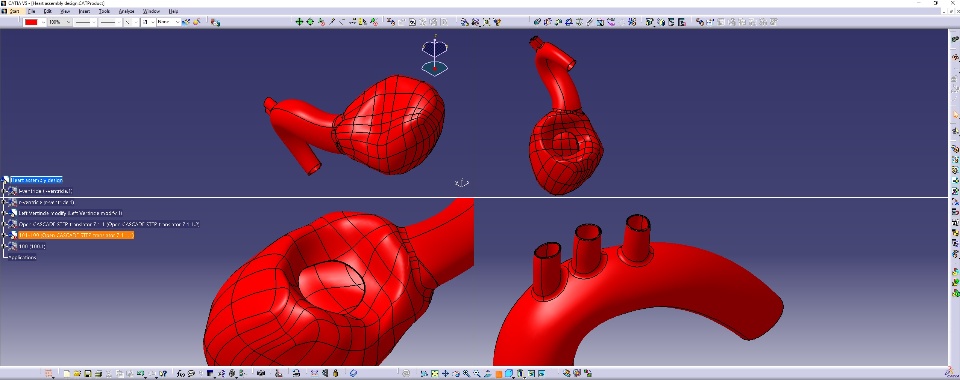
Task: Click the Zoom Out magnifier icon
Action: (x=477, y=373)
